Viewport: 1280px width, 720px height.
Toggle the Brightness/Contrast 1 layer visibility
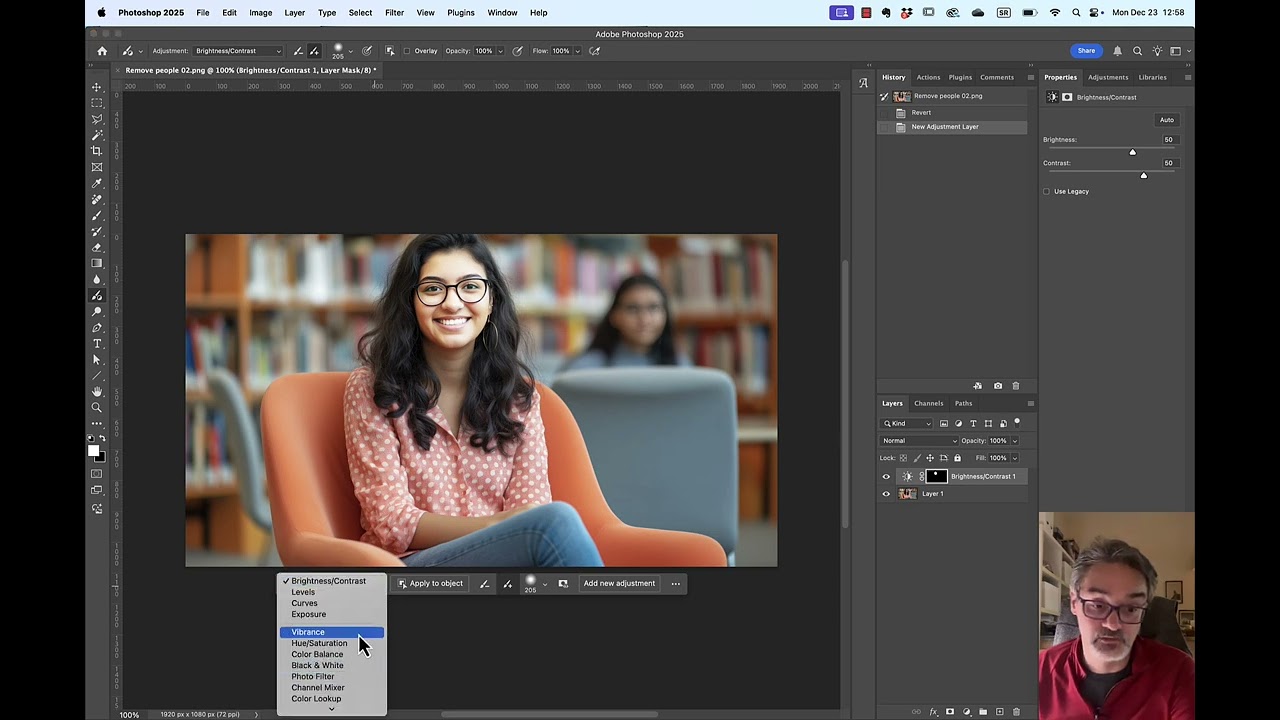(x=886, y=476)
